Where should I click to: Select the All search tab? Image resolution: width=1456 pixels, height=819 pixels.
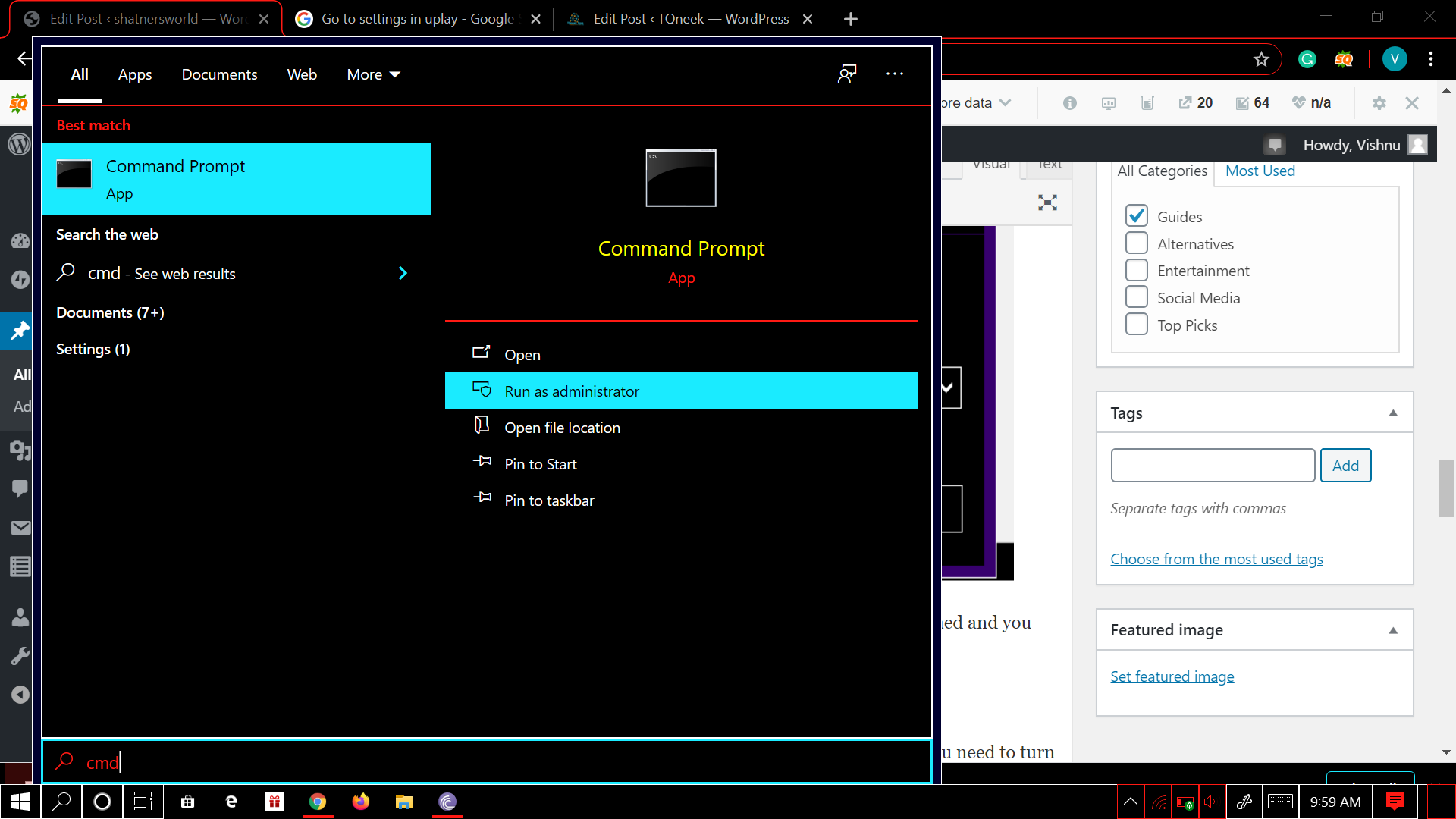click(x=80, y=74)
